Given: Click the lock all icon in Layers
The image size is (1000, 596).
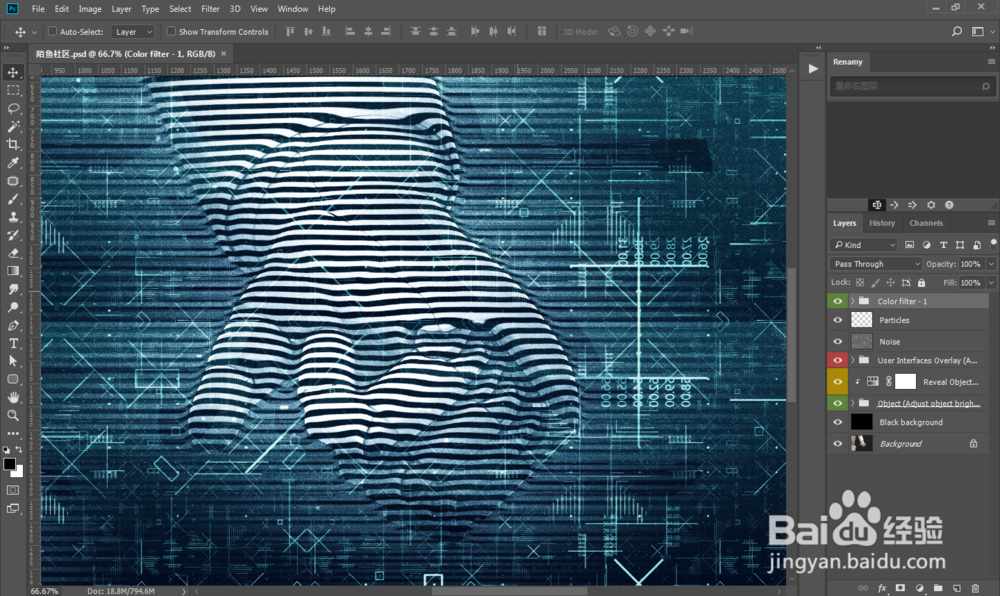Looking at the screenshot, I should point(922,282).
